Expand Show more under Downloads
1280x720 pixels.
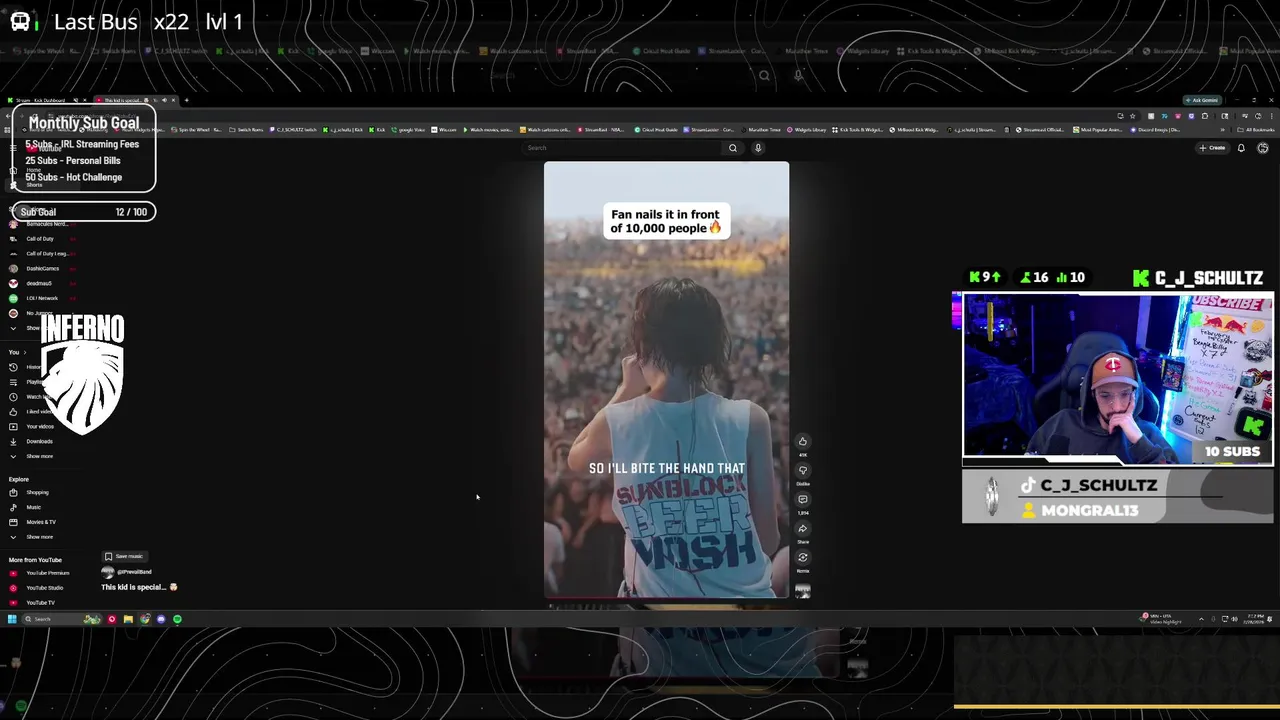(39, 457)
